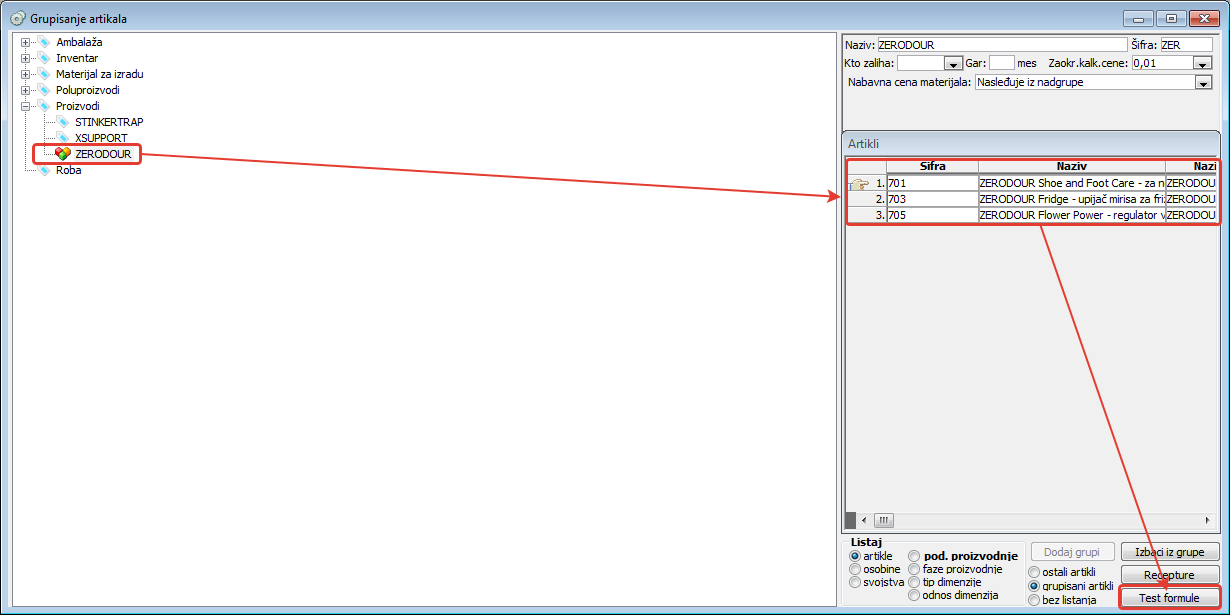
Task: Click the tag icon next to Roba
Action: tap(44, 170)
